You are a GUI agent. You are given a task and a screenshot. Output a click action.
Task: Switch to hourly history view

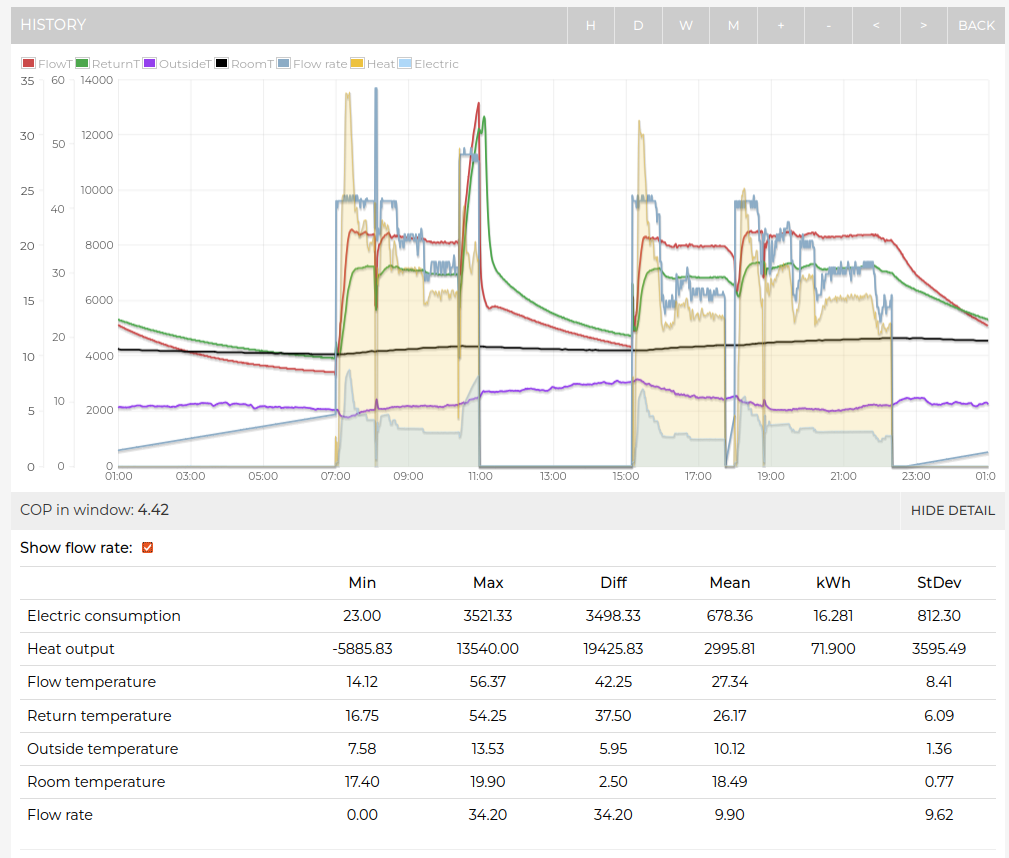click(590, 25)
